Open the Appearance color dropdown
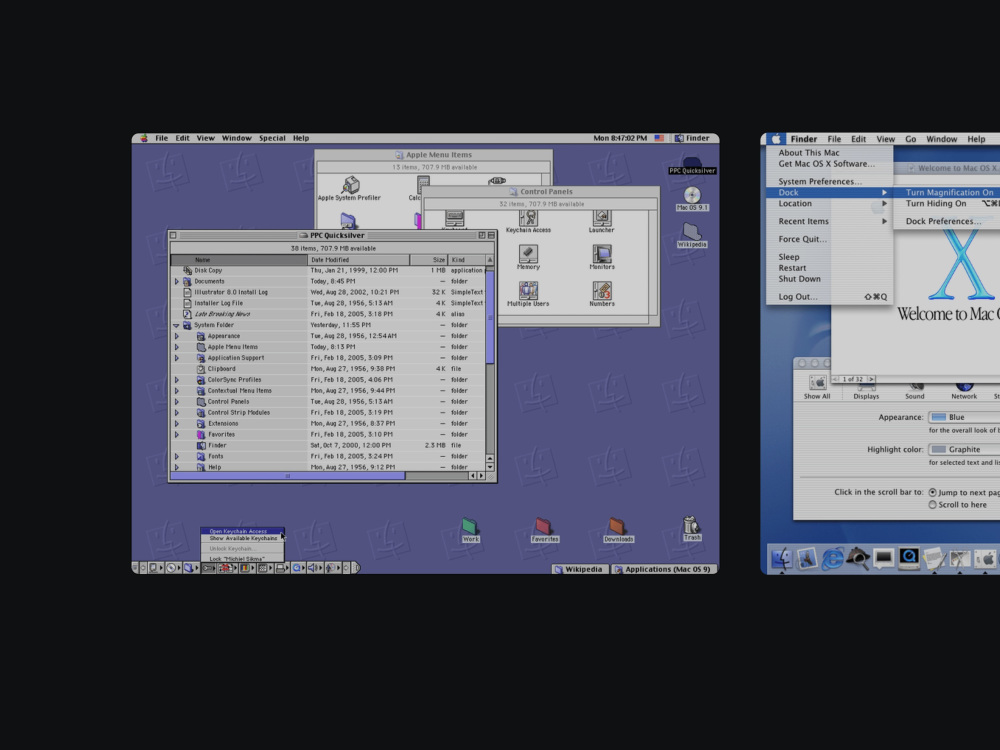Image resolution: width=1000 pixels, height=750 pixels. [x=964, y=417]
